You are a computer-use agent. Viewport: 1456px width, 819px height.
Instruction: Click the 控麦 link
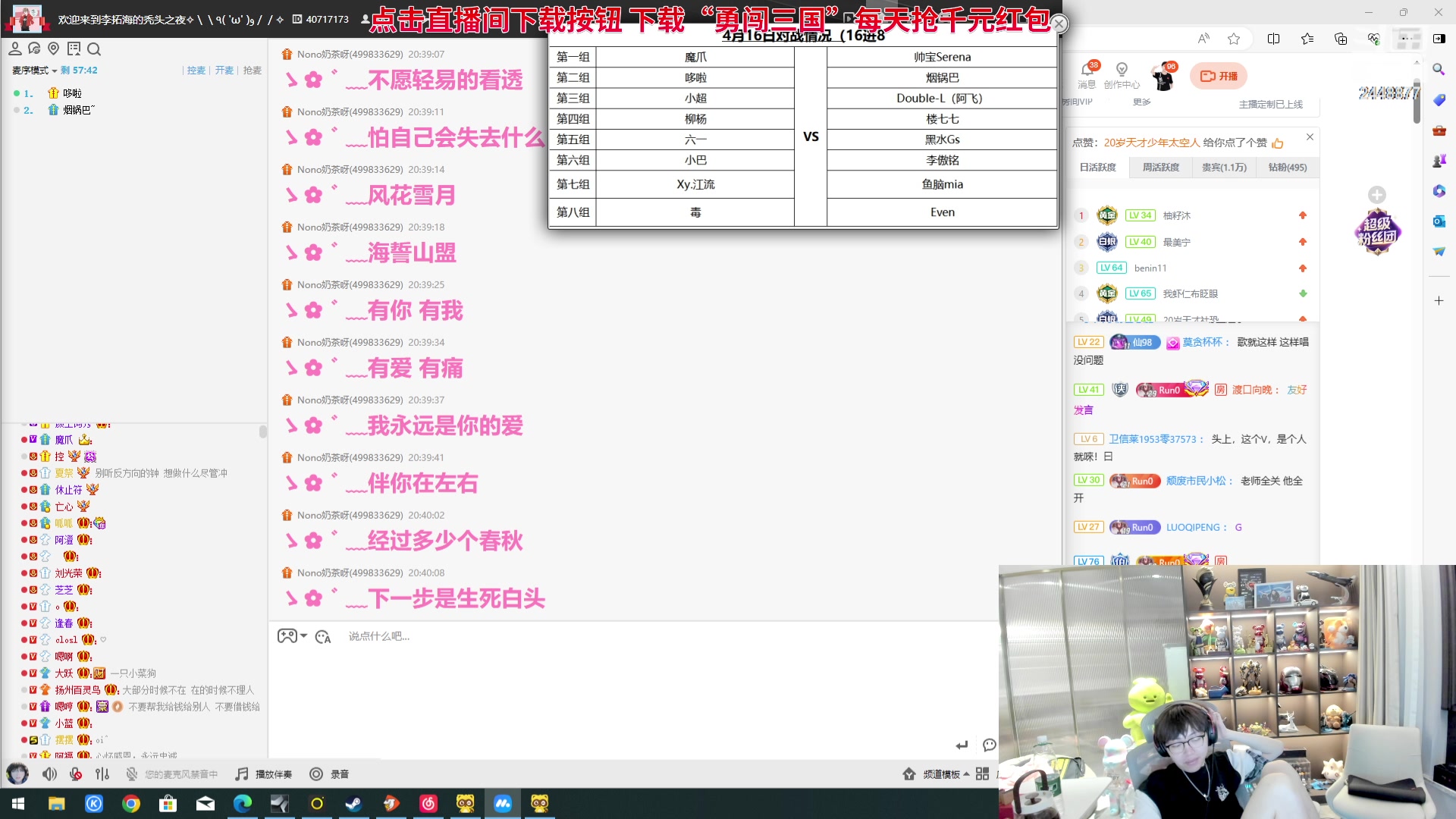point(196,71)
